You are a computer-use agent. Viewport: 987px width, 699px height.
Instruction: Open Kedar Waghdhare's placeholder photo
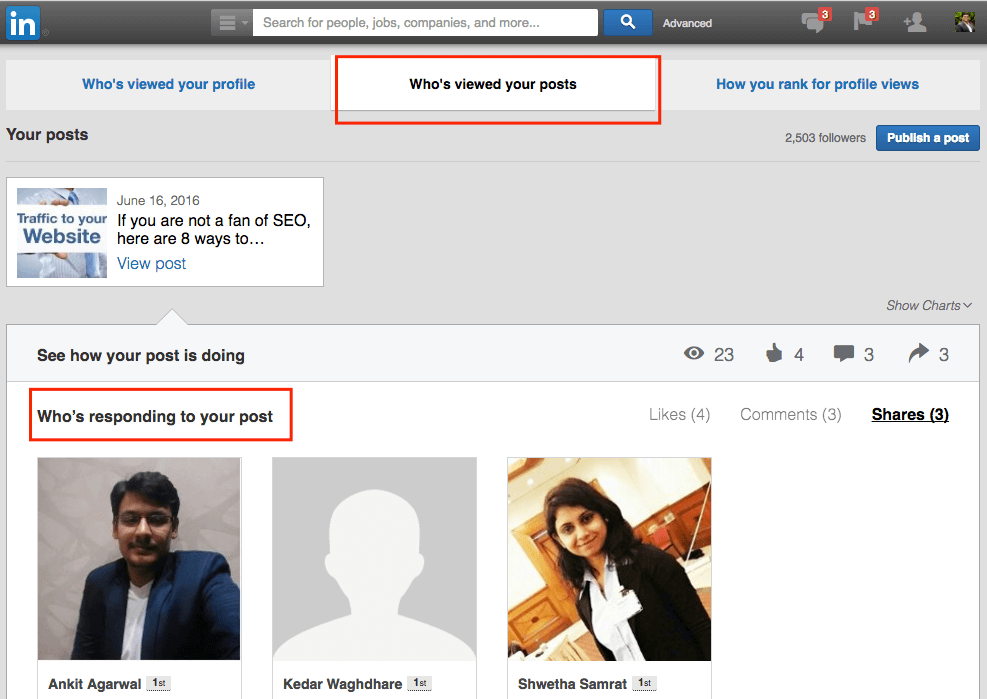click(375, 559)
